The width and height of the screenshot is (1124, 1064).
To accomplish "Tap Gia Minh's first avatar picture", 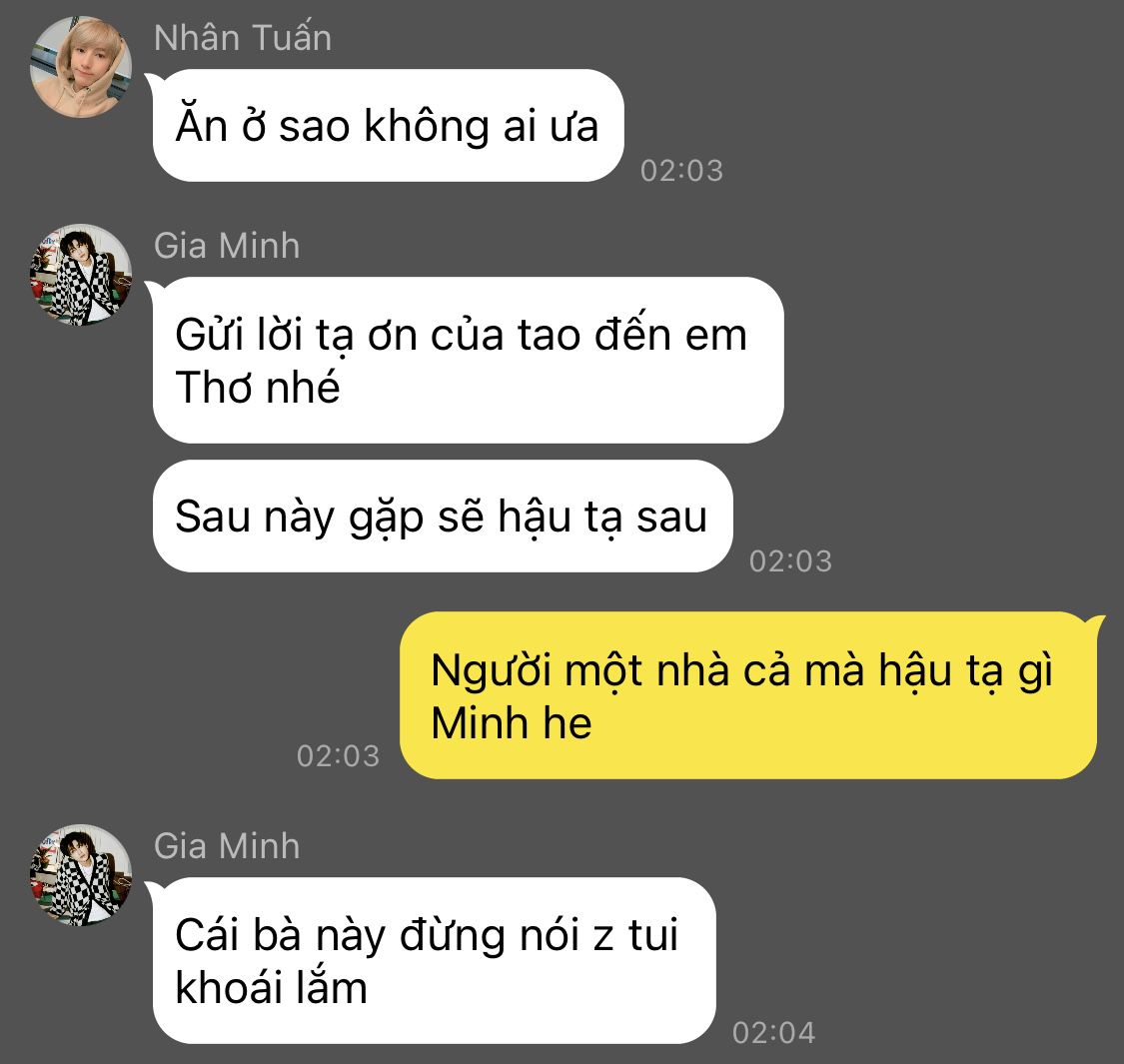I will pos(81,276).
